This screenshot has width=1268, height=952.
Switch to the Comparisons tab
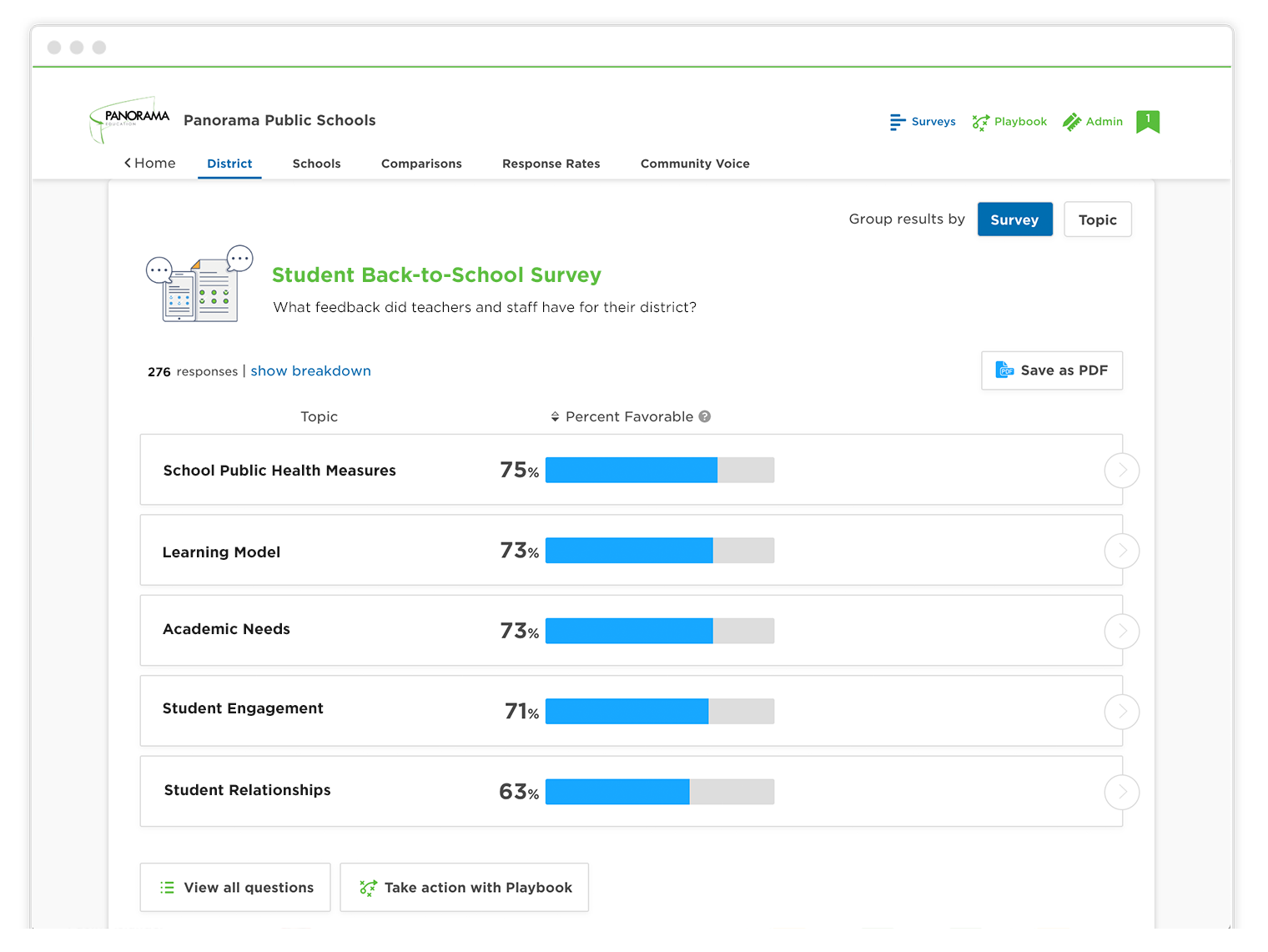click(x=421, y=163)
